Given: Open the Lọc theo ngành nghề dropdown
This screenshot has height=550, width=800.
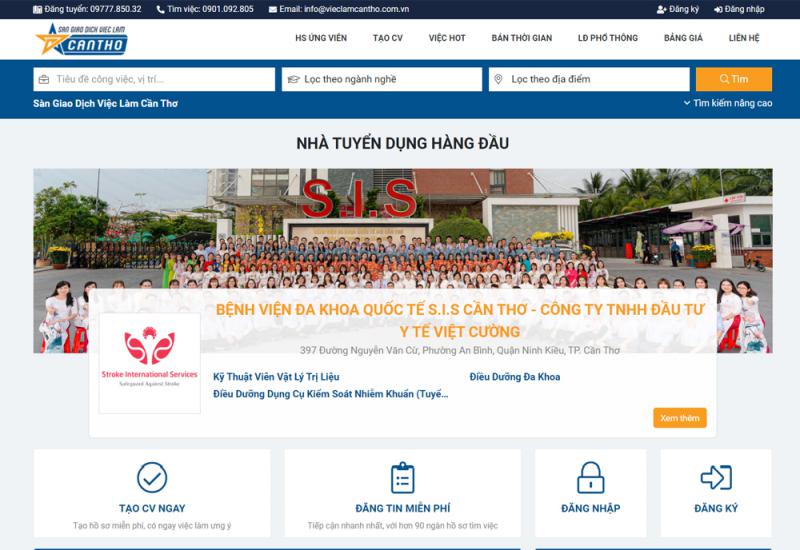Looking at the screenshot, I should tap(382, 79).
